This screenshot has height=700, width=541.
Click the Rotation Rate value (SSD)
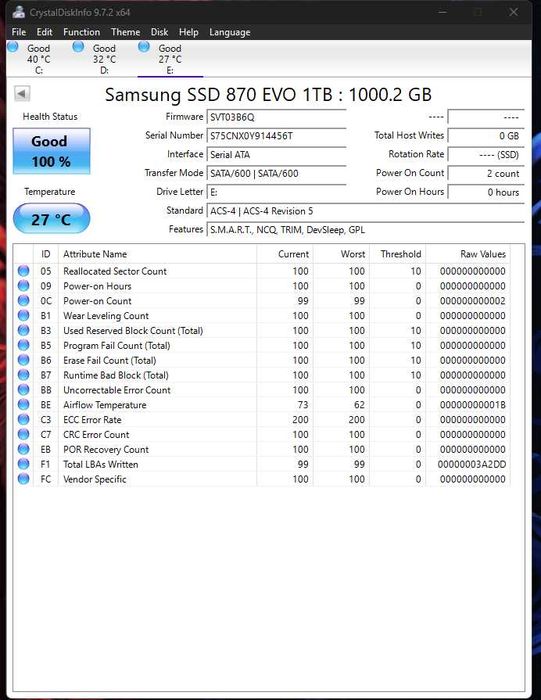tap(486, 154)
